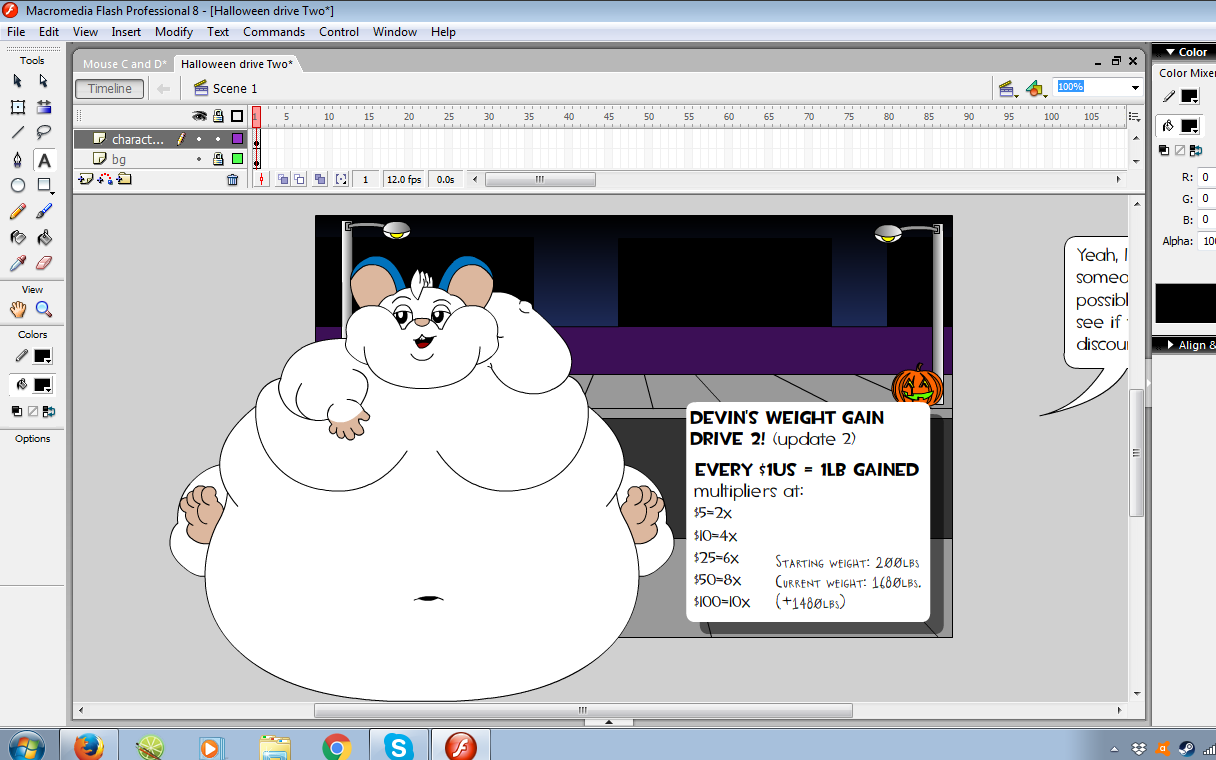1216x760 pixels.
Task: Toggle outline for character layer purple square
Action: 237,139
